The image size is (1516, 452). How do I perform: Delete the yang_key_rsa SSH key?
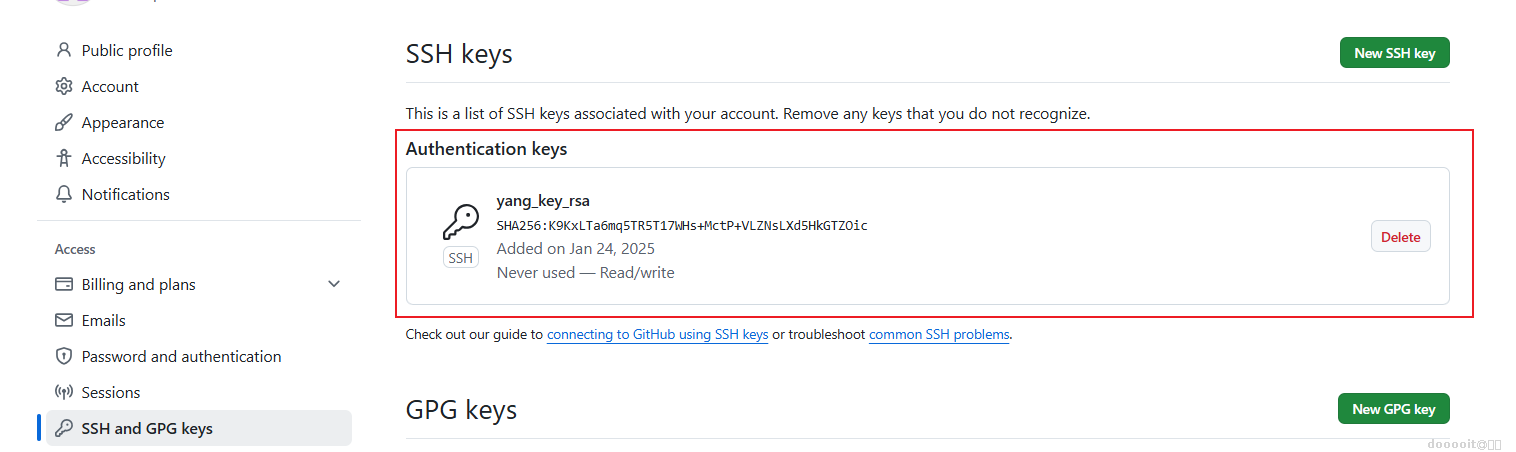1400,237
